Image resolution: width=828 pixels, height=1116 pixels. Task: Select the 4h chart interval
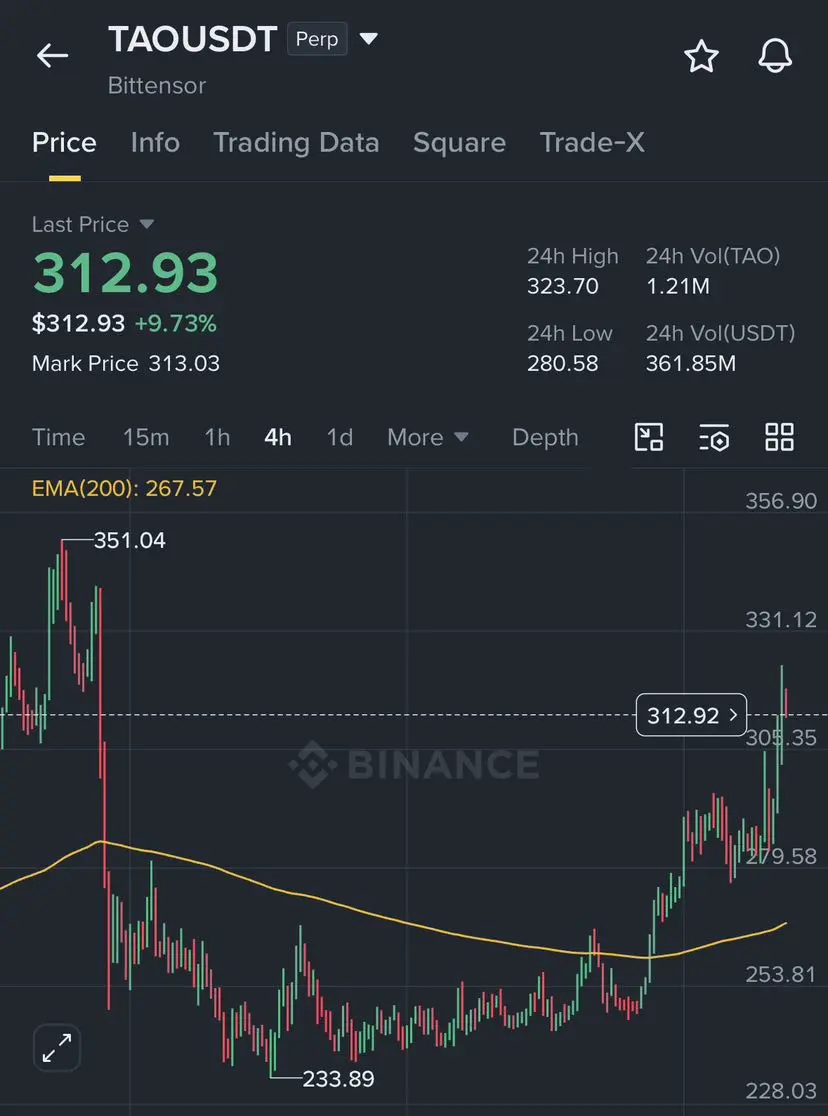pos(278,437)
